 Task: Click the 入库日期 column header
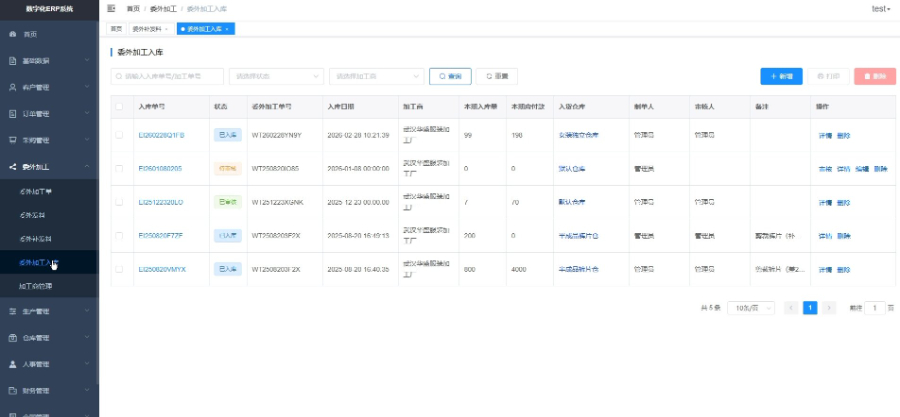340,107
